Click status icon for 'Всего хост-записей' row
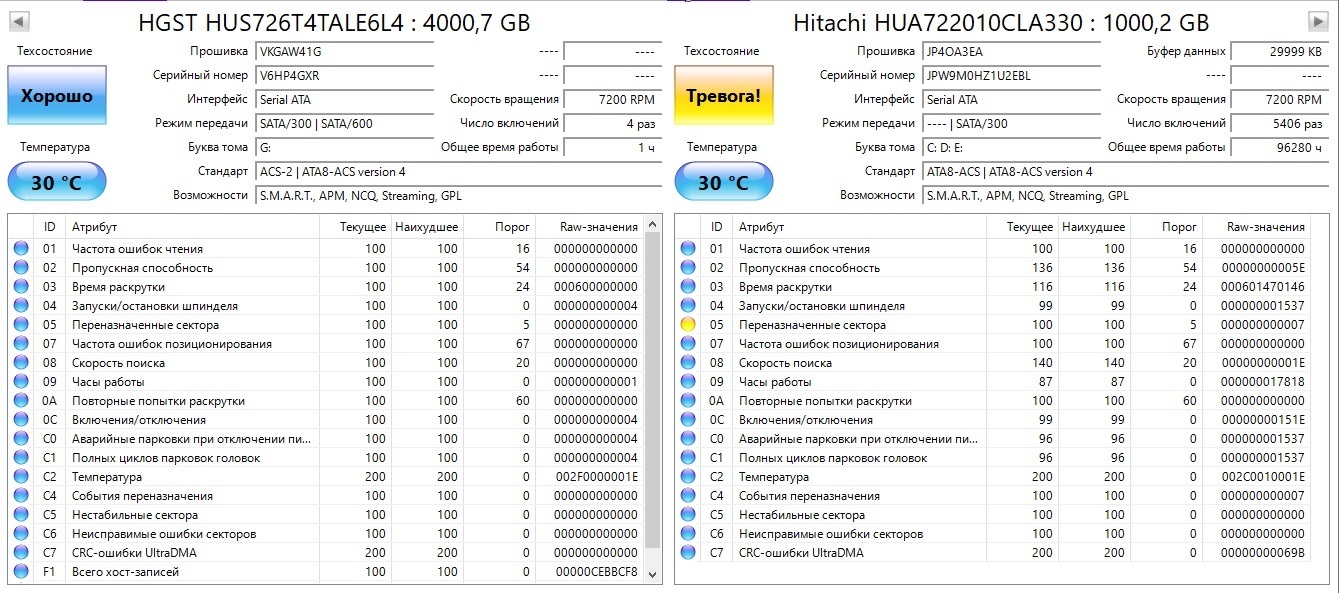This screenshot has width=1339, height=593. point(21,572)
